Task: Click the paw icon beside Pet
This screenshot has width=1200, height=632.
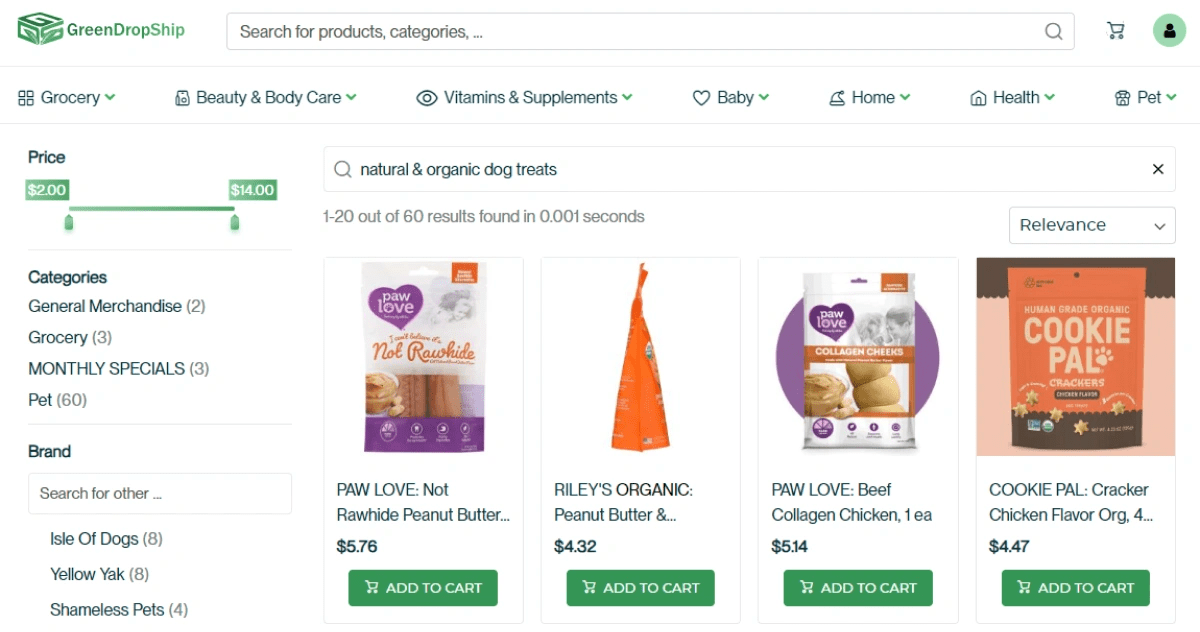Action: [x=1123, y=97]
